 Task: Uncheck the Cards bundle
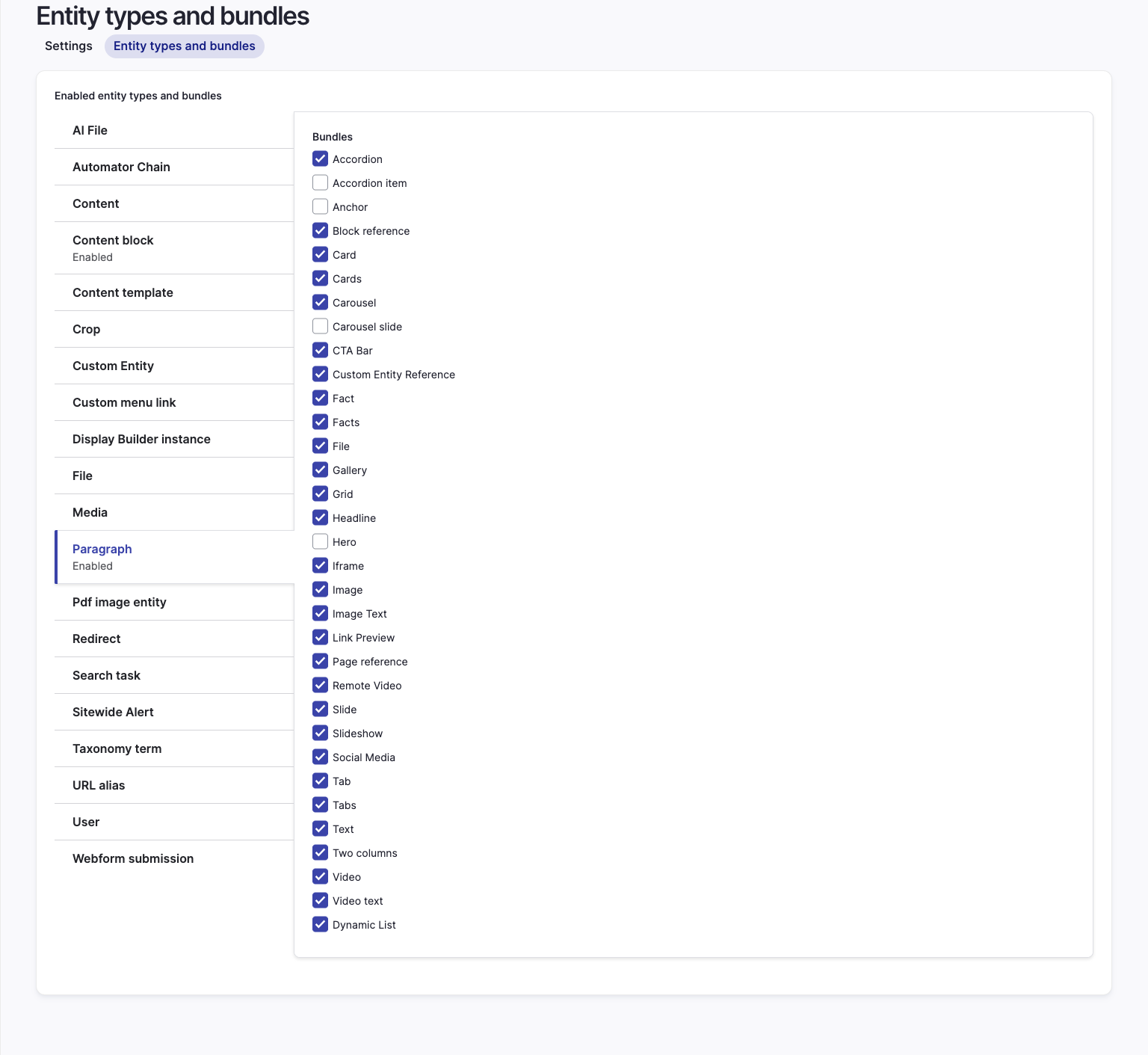point(320,278)
